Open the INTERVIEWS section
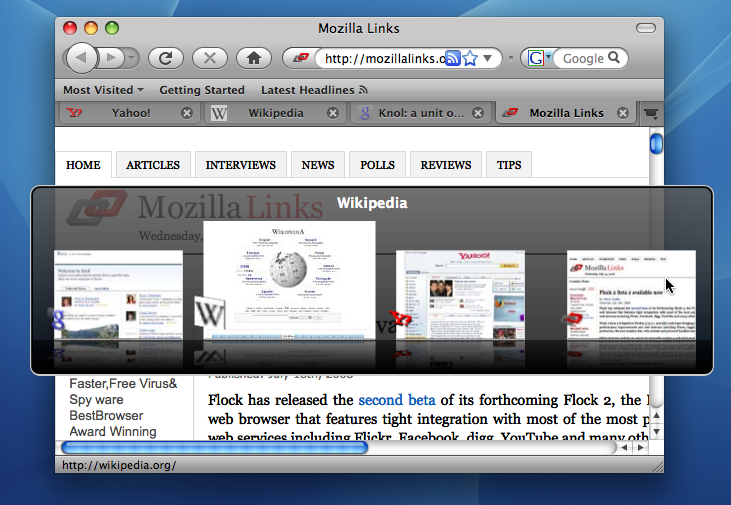731x505 pixels. [x=241, y=165]
